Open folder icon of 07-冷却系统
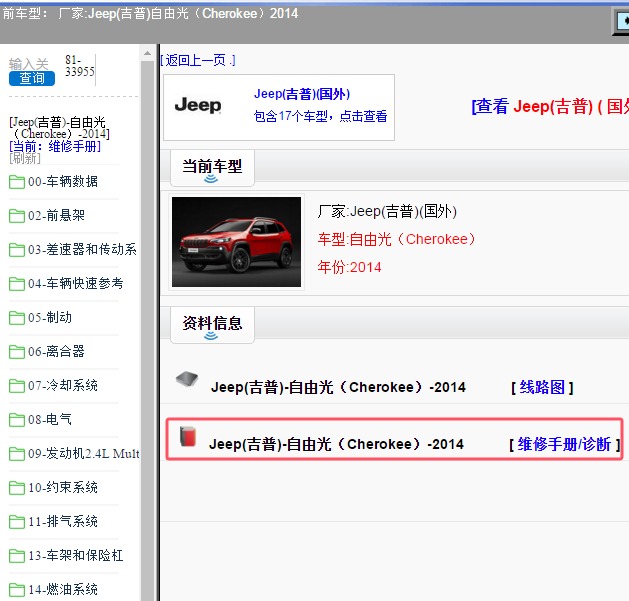 coord(17,386)
